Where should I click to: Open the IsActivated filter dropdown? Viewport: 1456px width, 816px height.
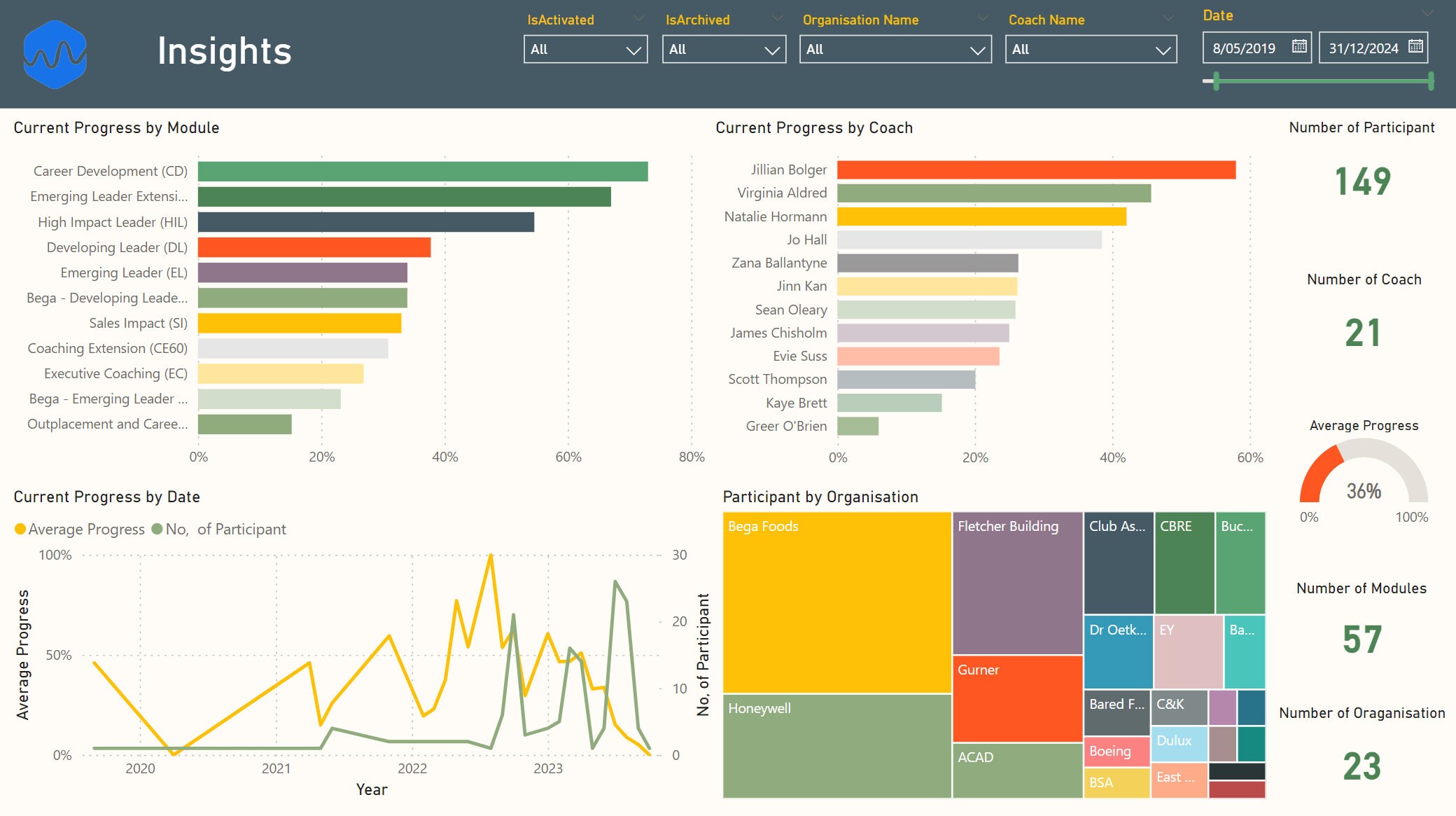coord(633,50)
